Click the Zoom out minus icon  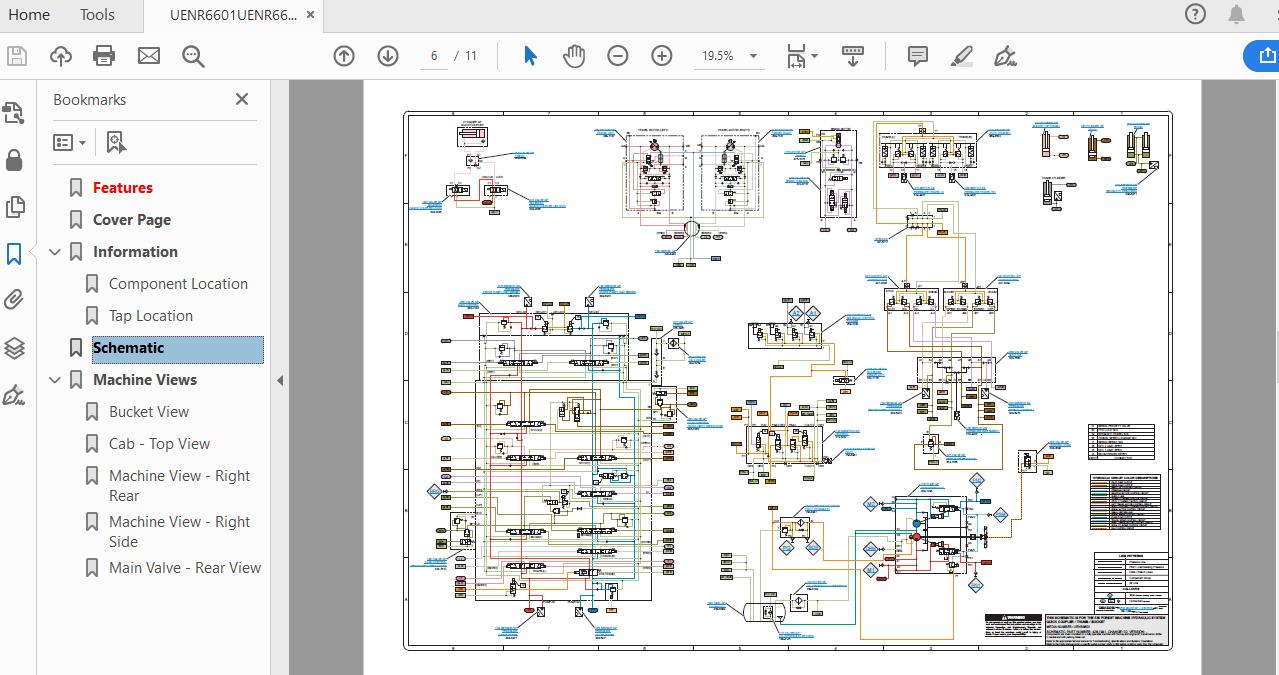pyautogui.click(x=618, y=56)
